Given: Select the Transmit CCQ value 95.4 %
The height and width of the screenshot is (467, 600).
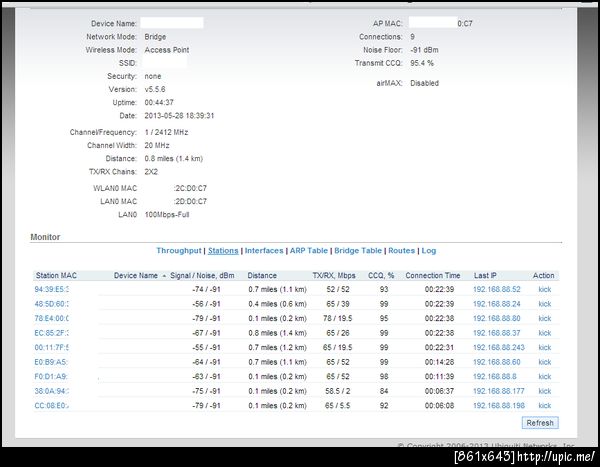Looking at the screenshot, I should coord(422,63).
